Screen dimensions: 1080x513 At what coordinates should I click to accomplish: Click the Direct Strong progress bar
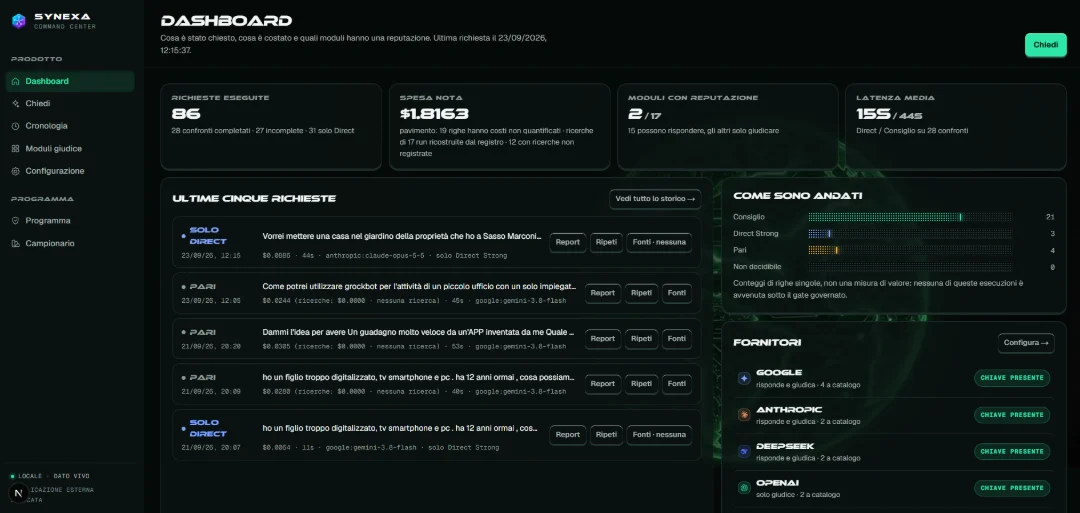coord(910,233)
